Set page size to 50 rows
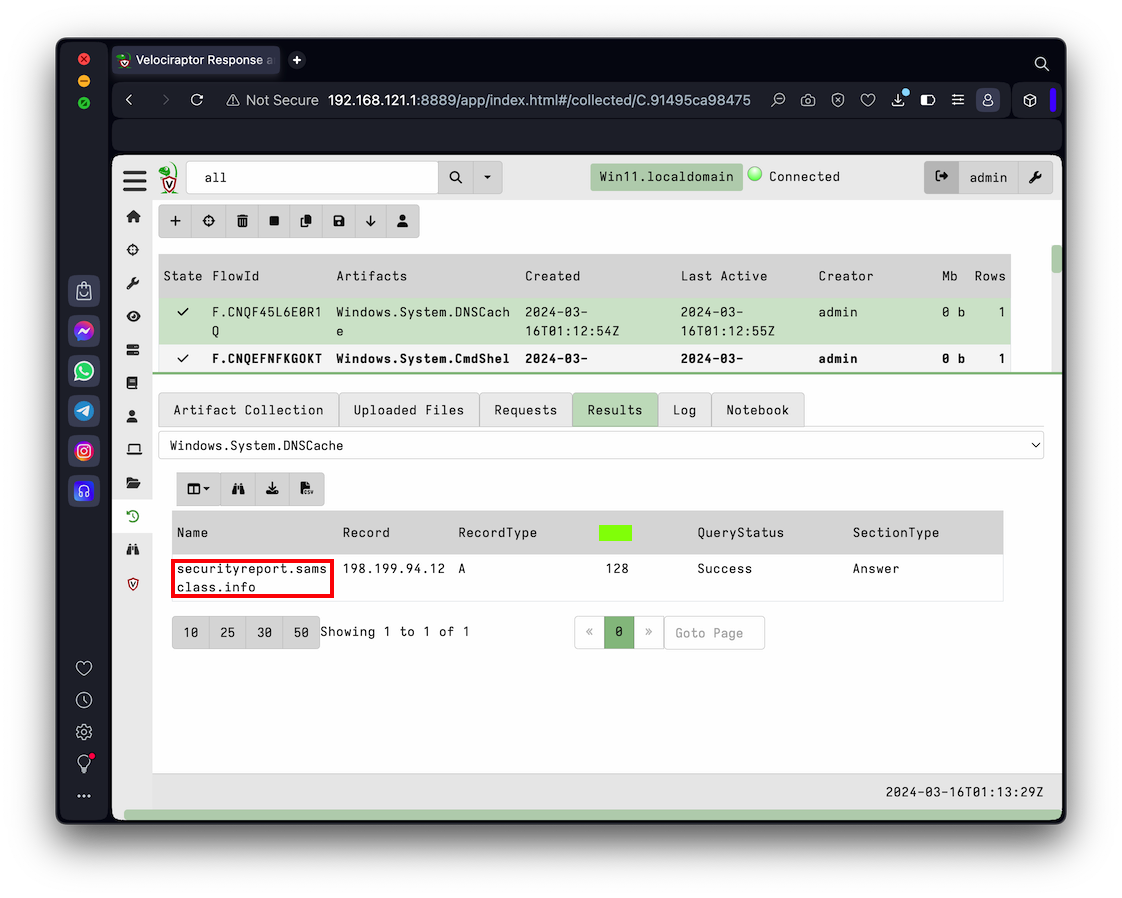 click(301, 633)
